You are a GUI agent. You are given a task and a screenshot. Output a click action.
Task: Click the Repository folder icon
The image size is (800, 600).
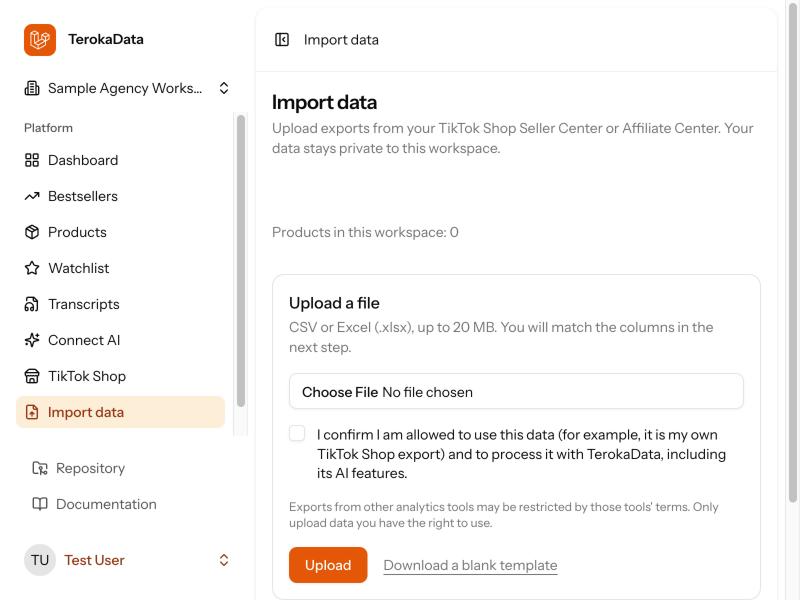tap(40, 468)
